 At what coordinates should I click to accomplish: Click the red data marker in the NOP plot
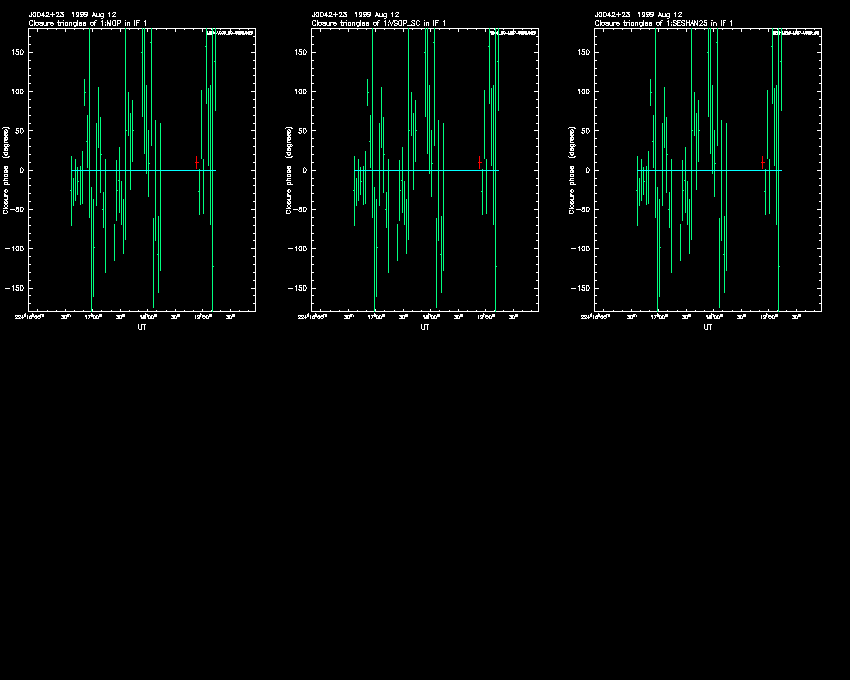click(x=196, y=162)
